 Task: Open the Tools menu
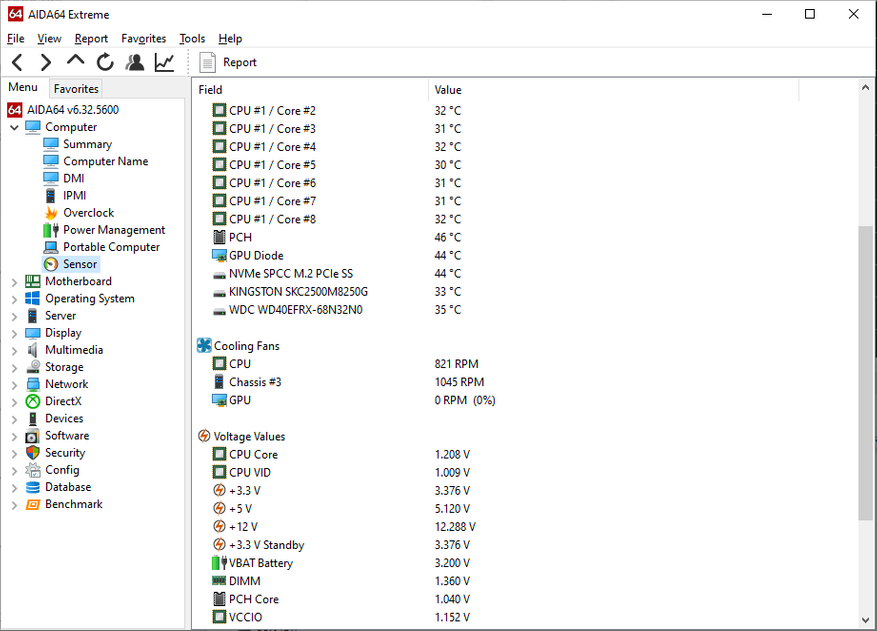192,38
